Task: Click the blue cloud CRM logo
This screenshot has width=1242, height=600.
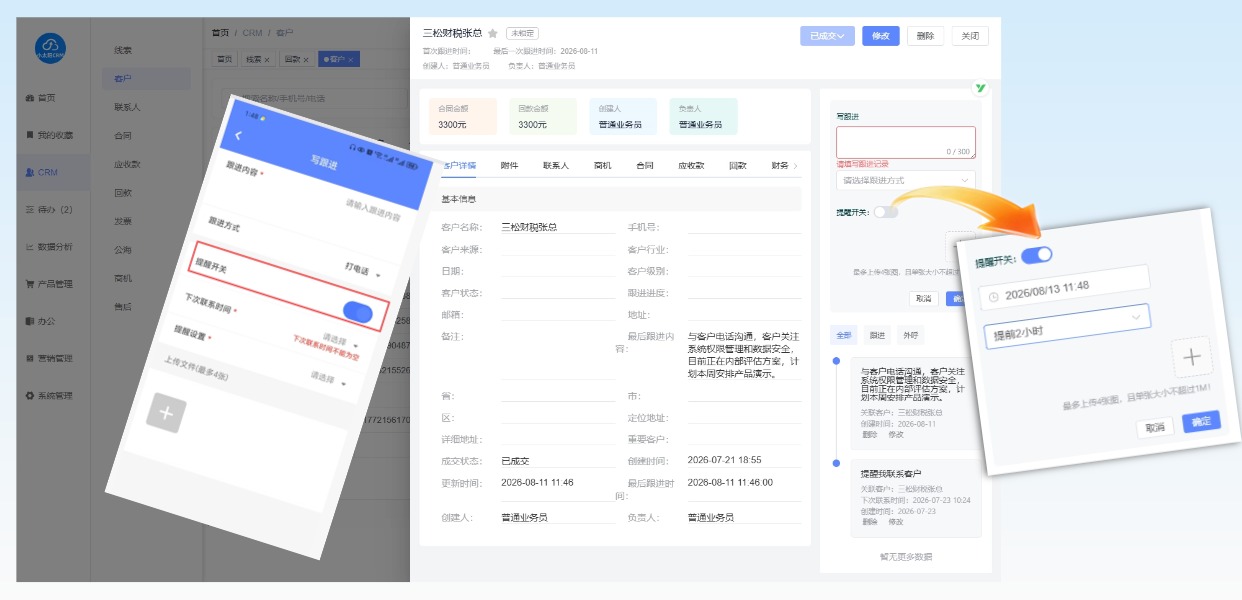Action: pos(50,49)
